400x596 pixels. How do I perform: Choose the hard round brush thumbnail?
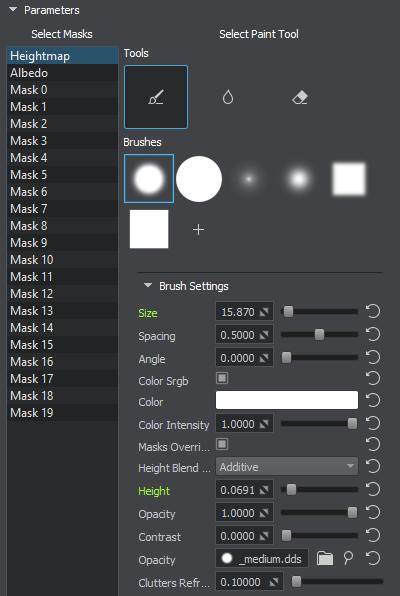coord(199,179)
